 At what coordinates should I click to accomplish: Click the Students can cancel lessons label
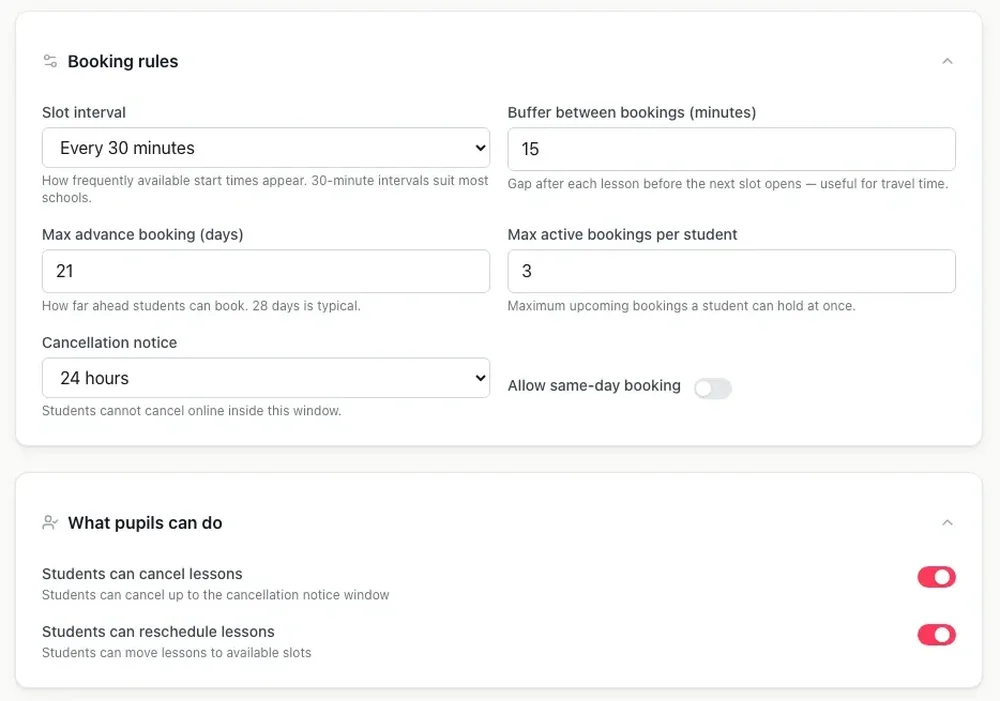(142, 573)
